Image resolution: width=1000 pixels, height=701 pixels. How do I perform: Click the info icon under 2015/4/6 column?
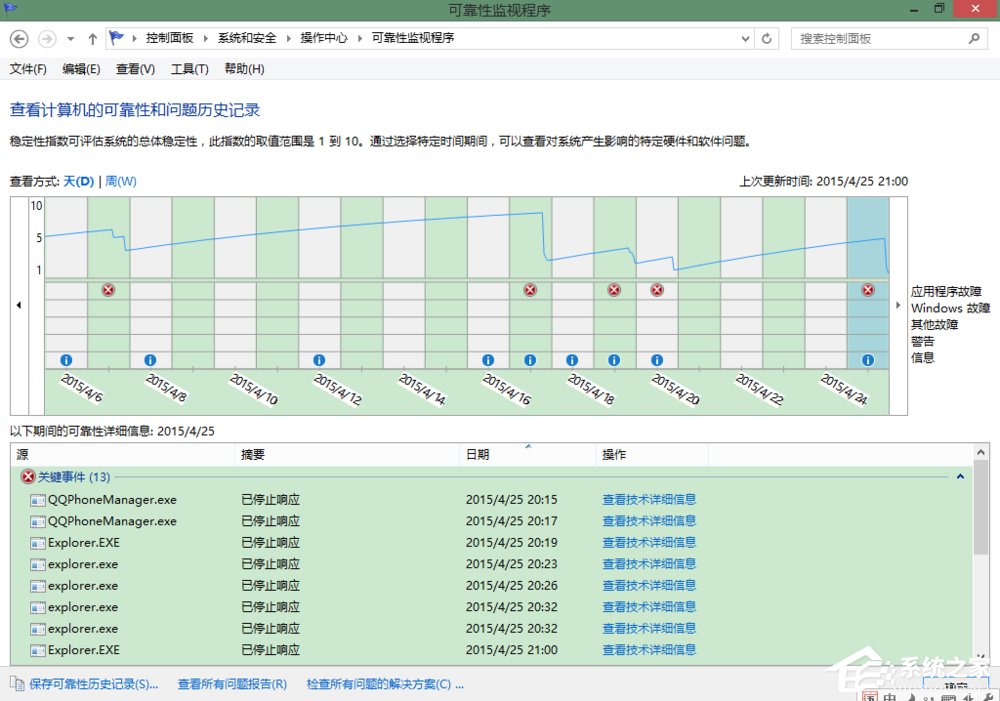(65, 359)
